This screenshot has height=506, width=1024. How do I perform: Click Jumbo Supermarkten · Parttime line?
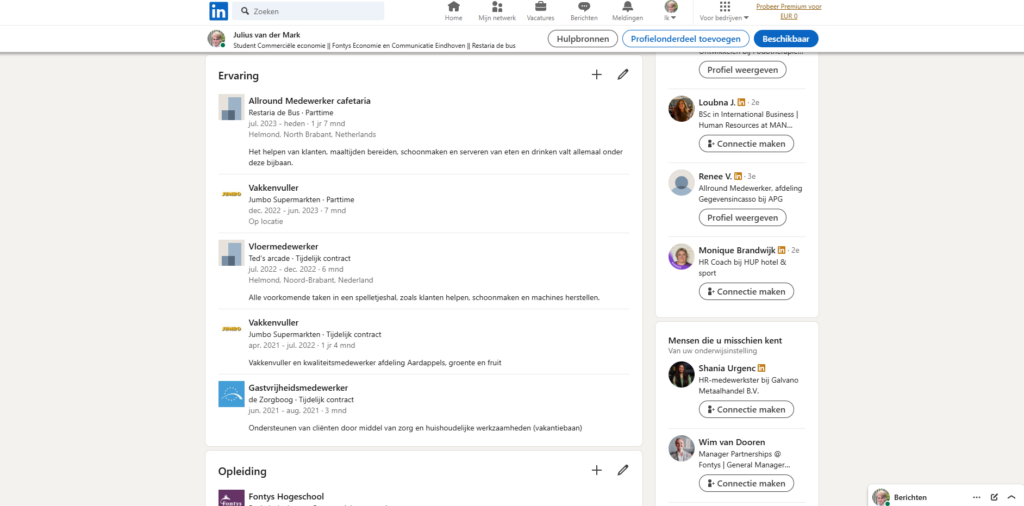pyautogui.click(x=301, y=199)
